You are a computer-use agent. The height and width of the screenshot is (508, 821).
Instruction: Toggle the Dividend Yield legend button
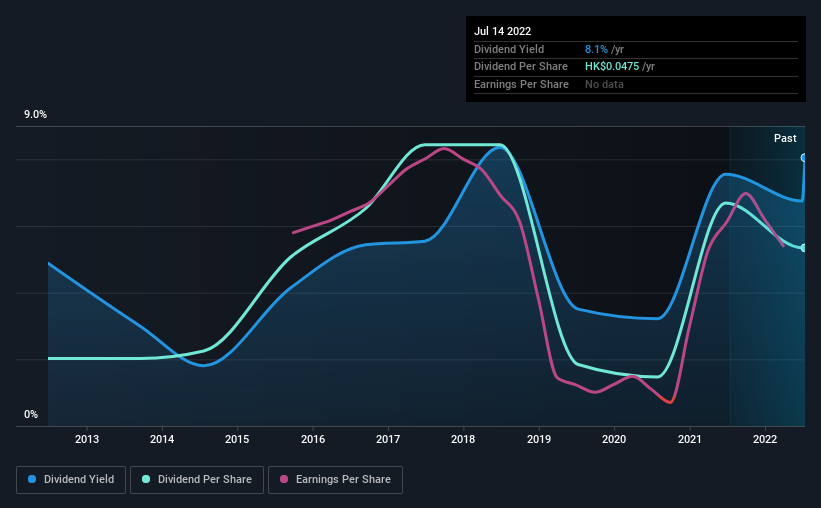(71, 480)
